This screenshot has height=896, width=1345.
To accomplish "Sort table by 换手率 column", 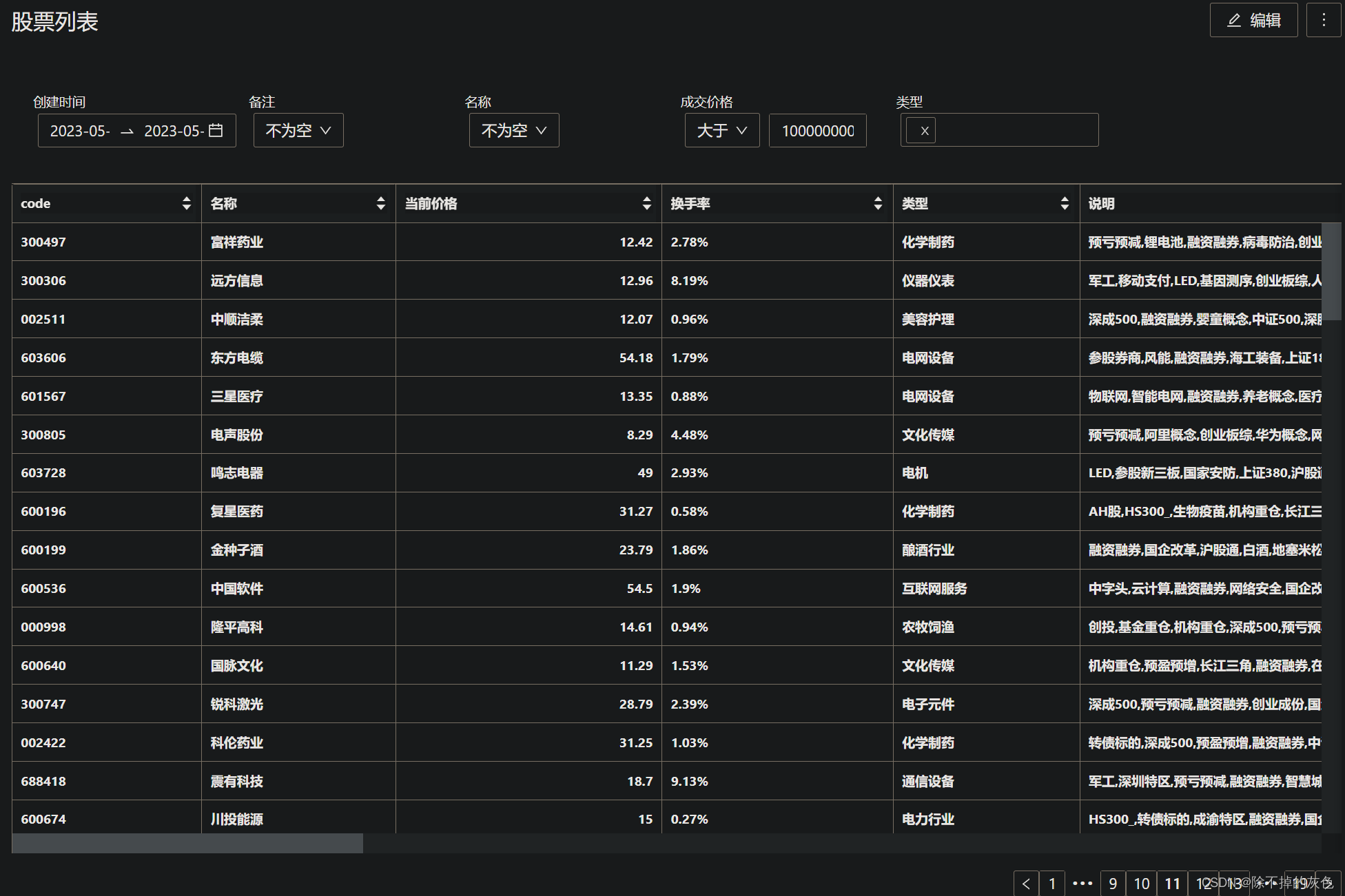I will (877, 203).
